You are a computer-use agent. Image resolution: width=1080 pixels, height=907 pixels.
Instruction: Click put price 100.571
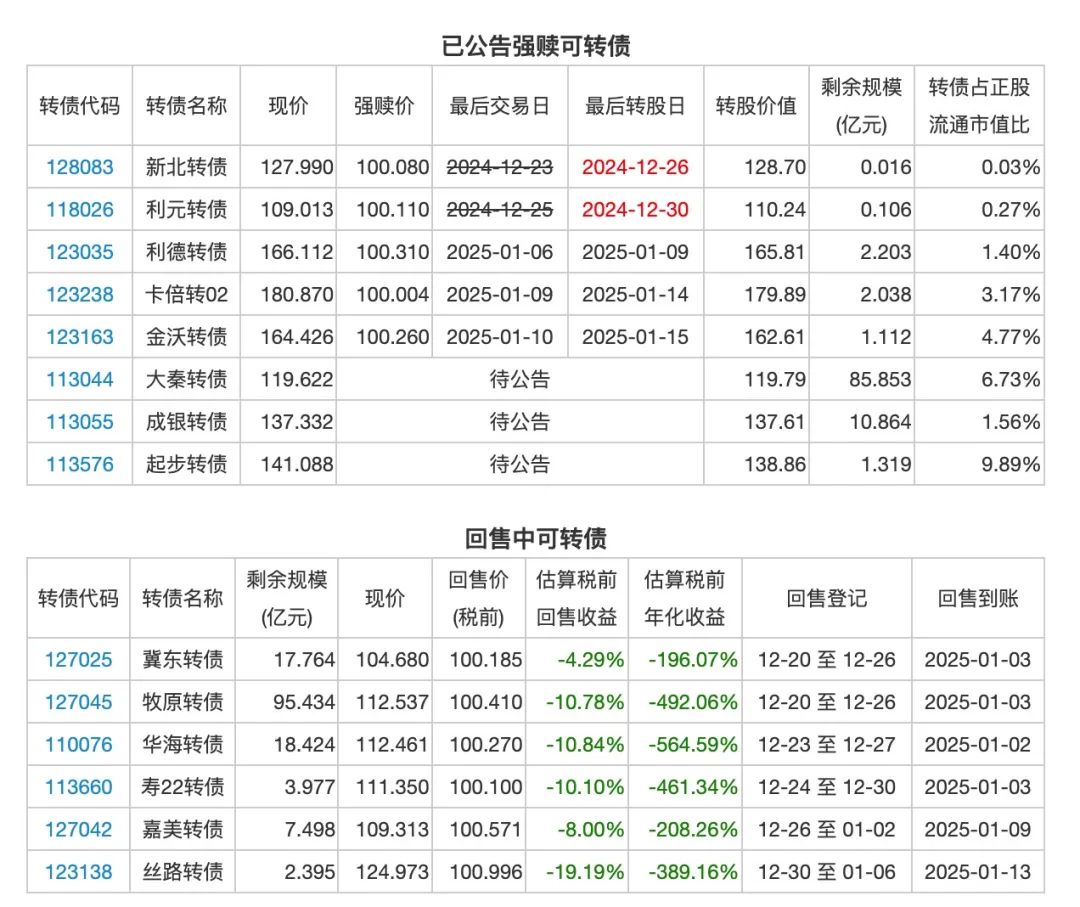[x=486, y=829]
